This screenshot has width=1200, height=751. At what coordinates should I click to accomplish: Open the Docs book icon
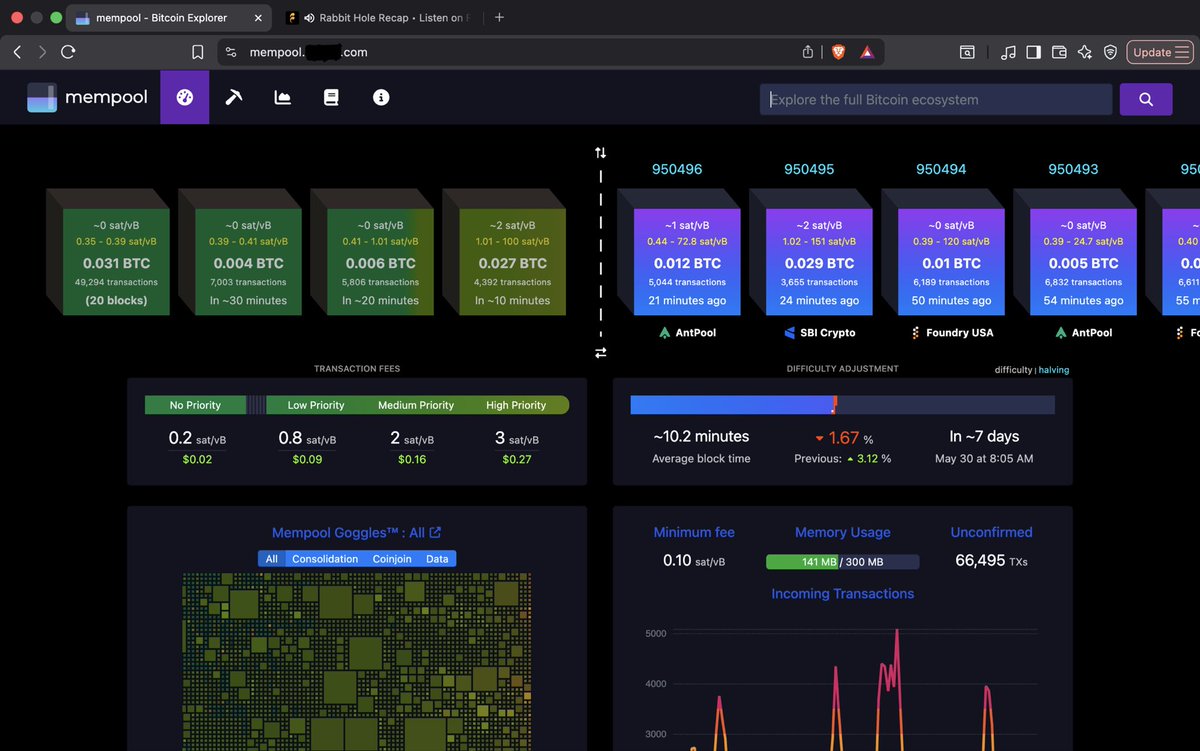point(331,98)
